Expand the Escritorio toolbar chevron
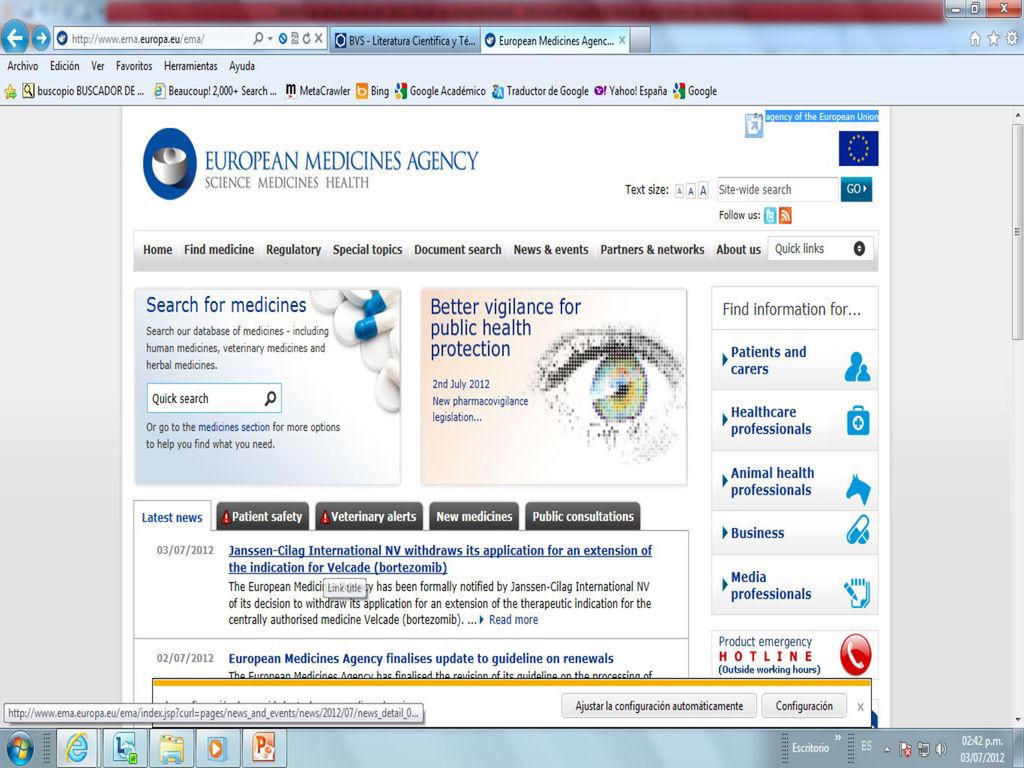 click(x=838, y=738)
